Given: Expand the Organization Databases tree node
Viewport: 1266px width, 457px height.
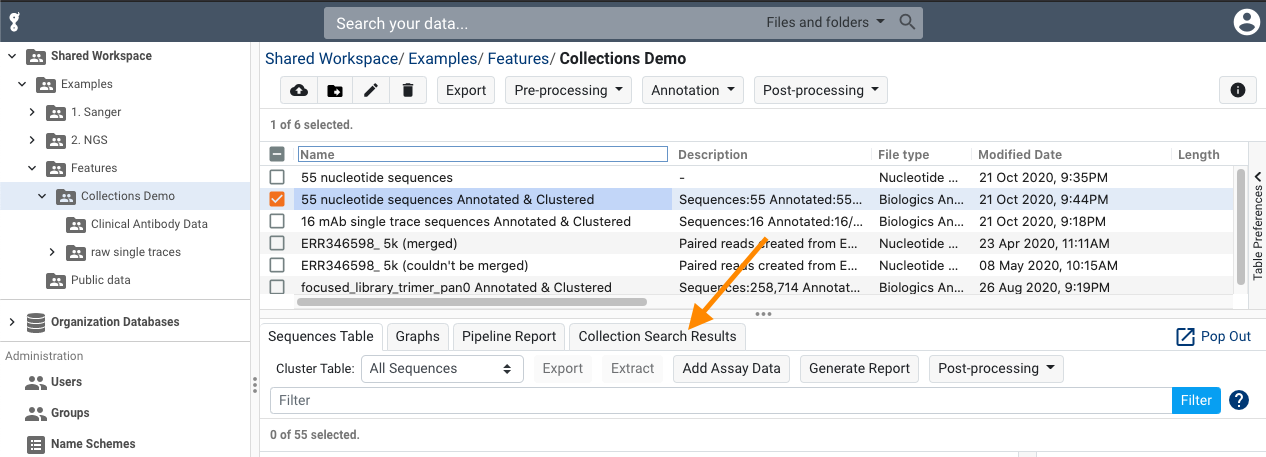Looking at the screenshot, I should [12, 322].
